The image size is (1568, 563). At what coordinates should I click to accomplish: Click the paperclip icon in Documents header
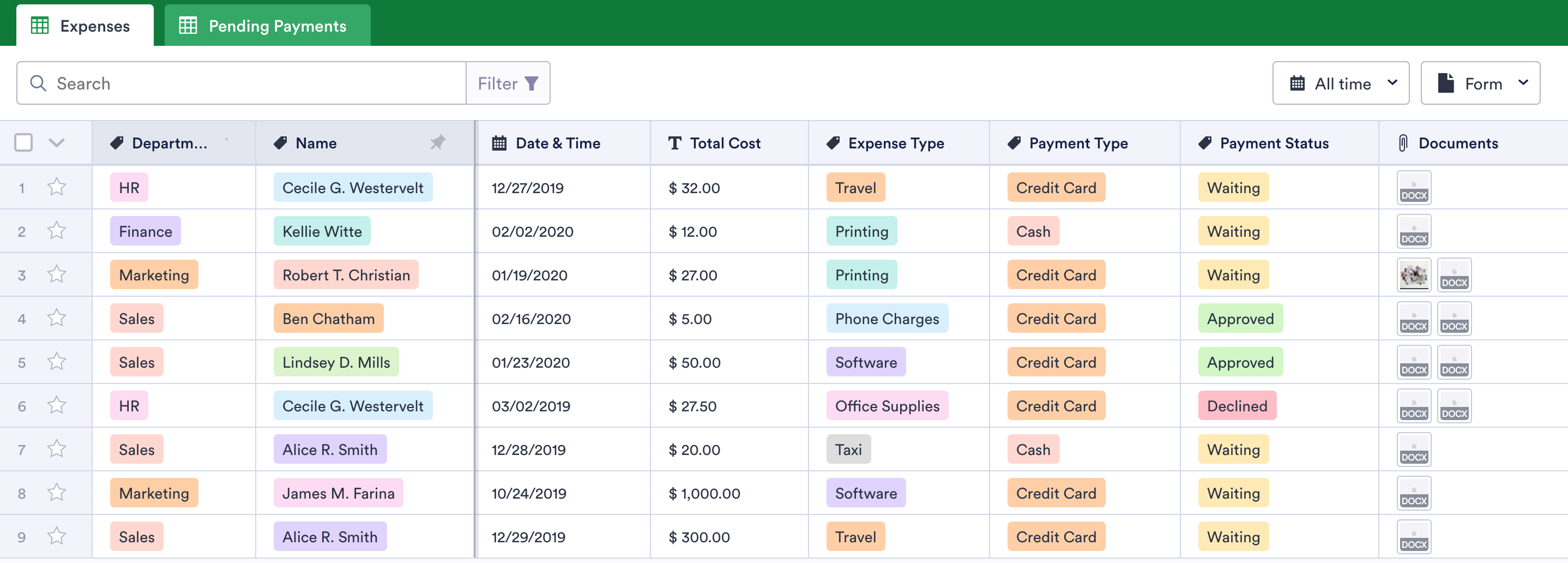(x=1402, y=143)
